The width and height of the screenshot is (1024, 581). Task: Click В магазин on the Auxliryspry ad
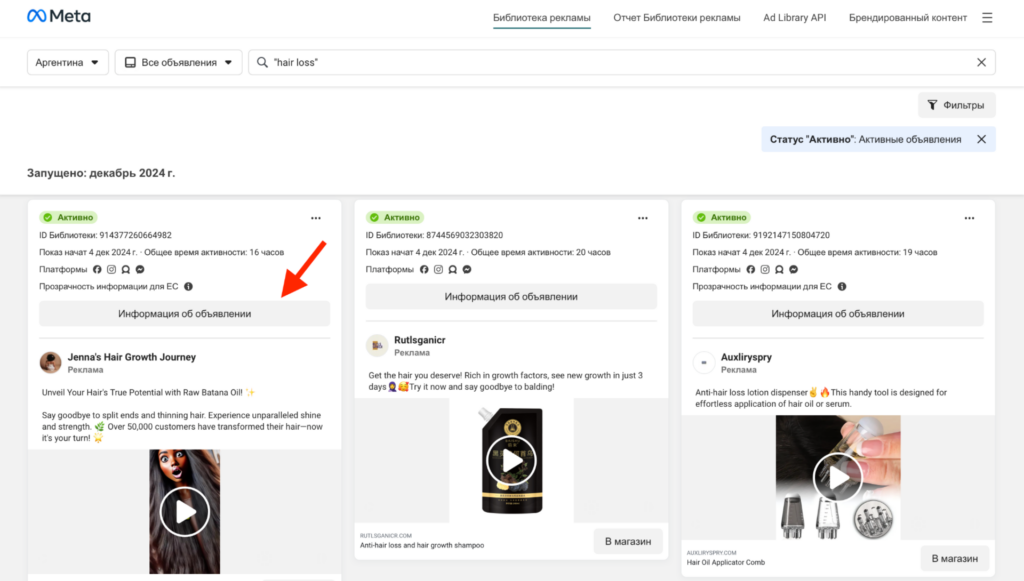[x=954, y=558]
